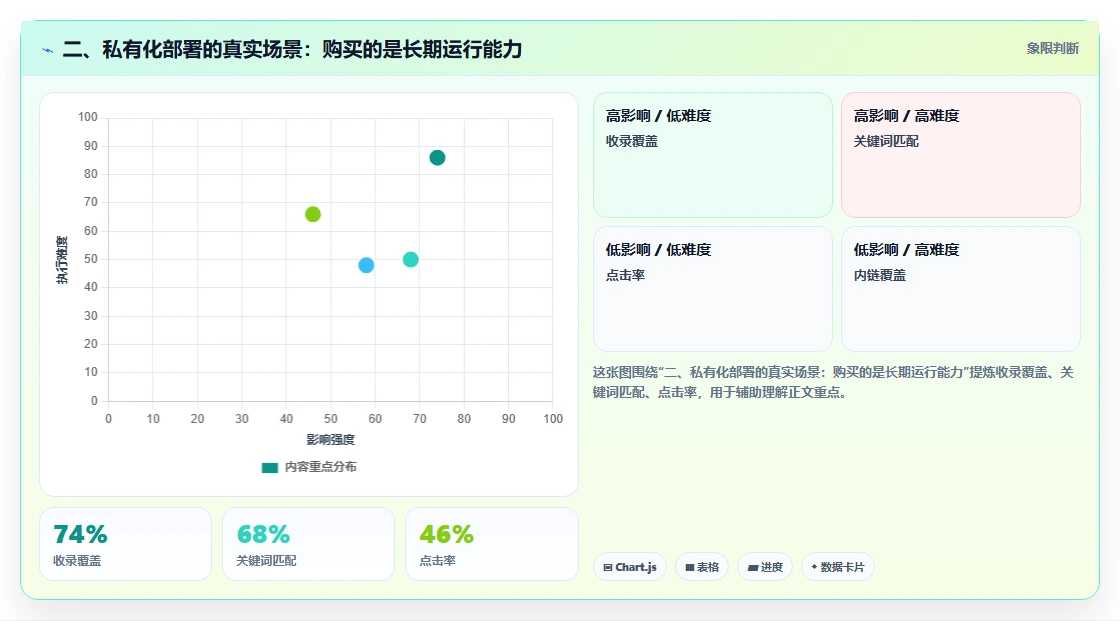The height and width of the screenshot is (621, 1120).
Task: Click the 68% stat card
Action: 309,545
